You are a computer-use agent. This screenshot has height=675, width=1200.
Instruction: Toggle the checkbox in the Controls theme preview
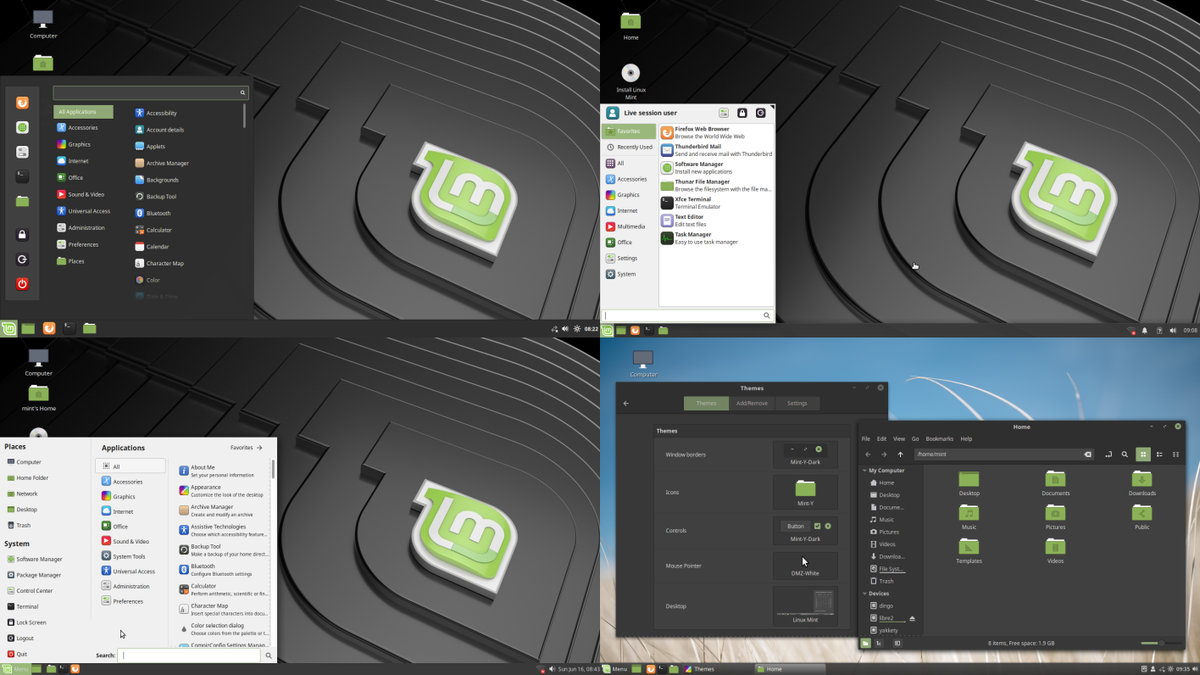816,525
